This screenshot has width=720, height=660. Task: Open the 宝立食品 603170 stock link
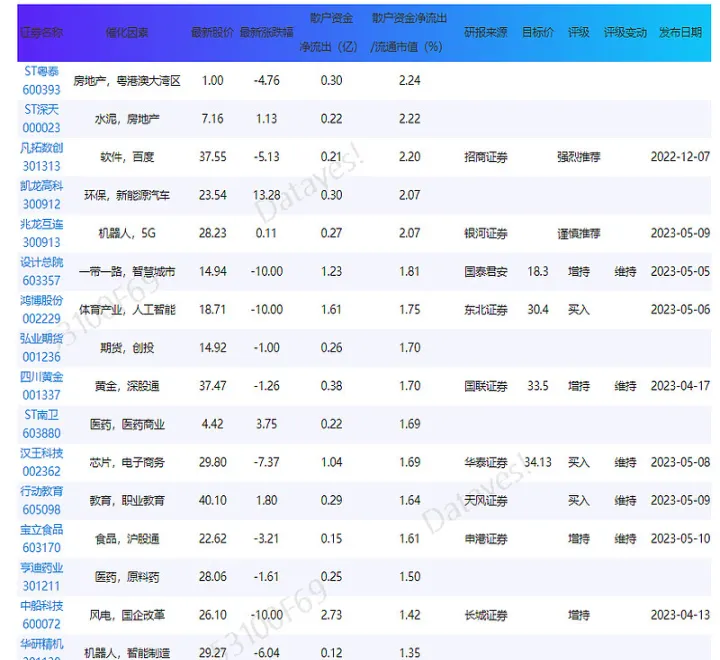pos(41,538)
